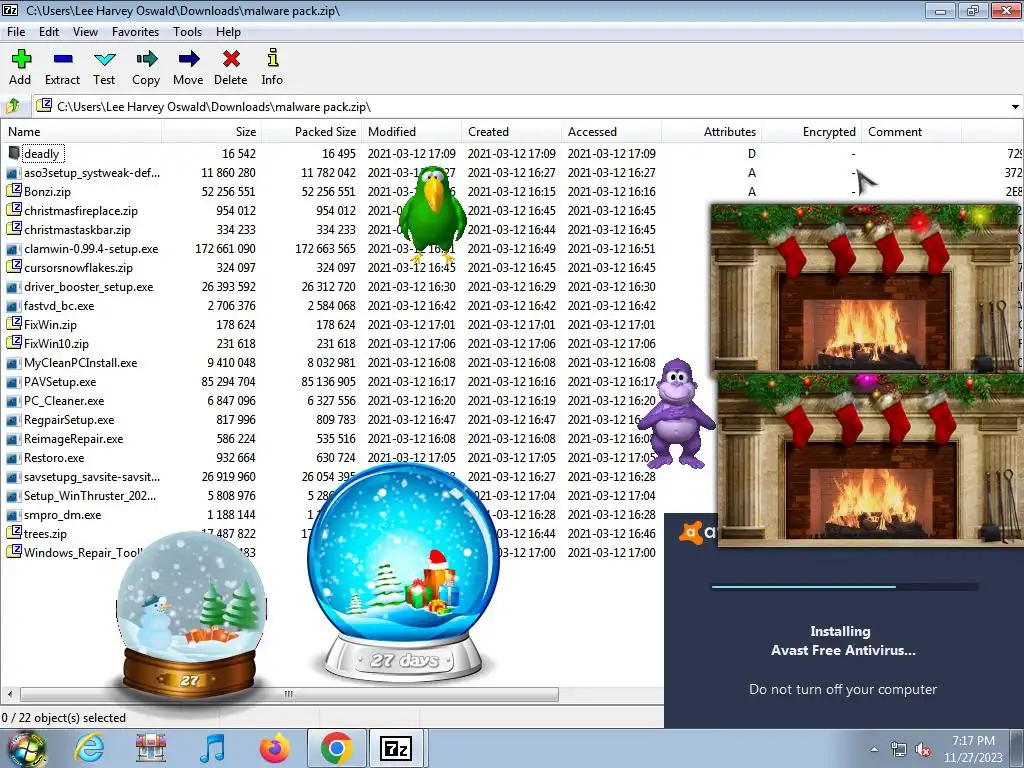Open the Favorites menu
The height and width of the screenshot is (768, 1024).
pyautogui.click(x=135, y=31)
